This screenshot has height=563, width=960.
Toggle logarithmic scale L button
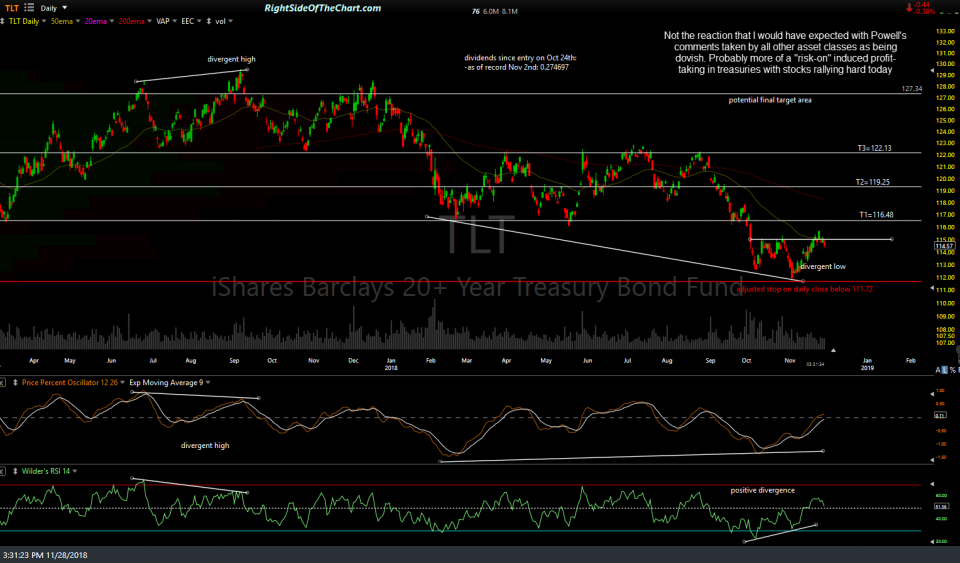click(945, 370)
